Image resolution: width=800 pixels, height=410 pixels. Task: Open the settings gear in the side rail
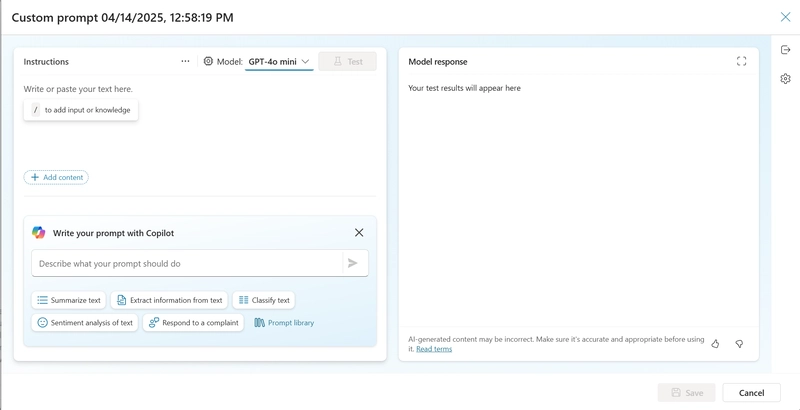(785, 79)
